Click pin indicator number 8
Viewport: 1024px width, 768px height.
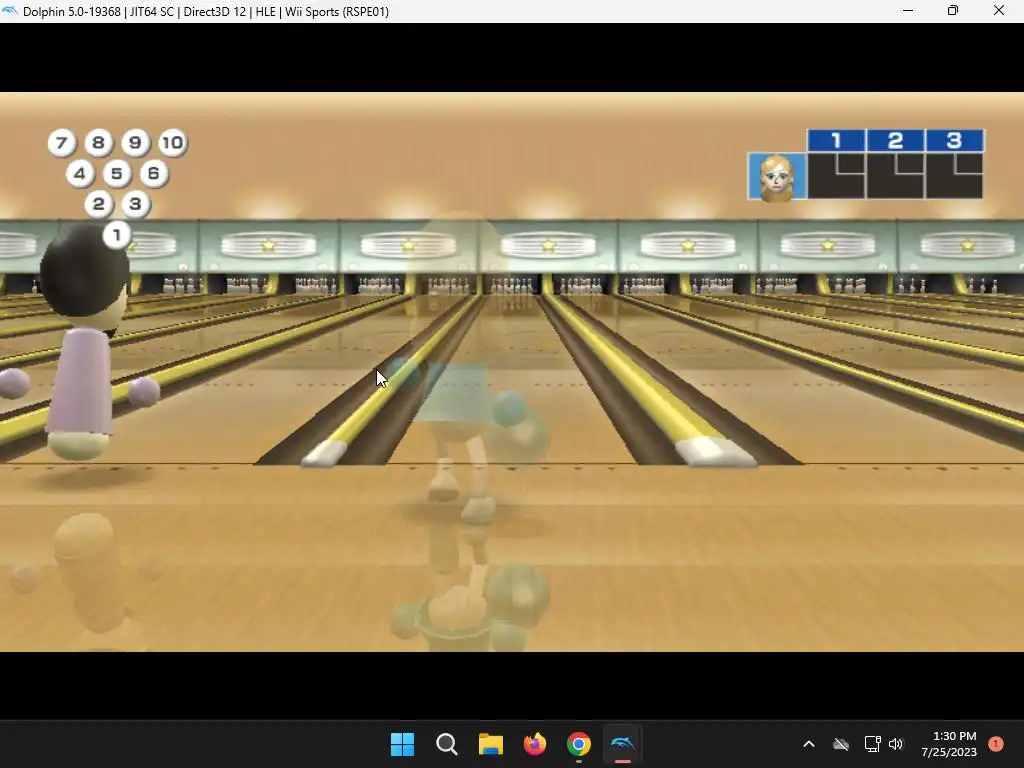click(98, 142)
